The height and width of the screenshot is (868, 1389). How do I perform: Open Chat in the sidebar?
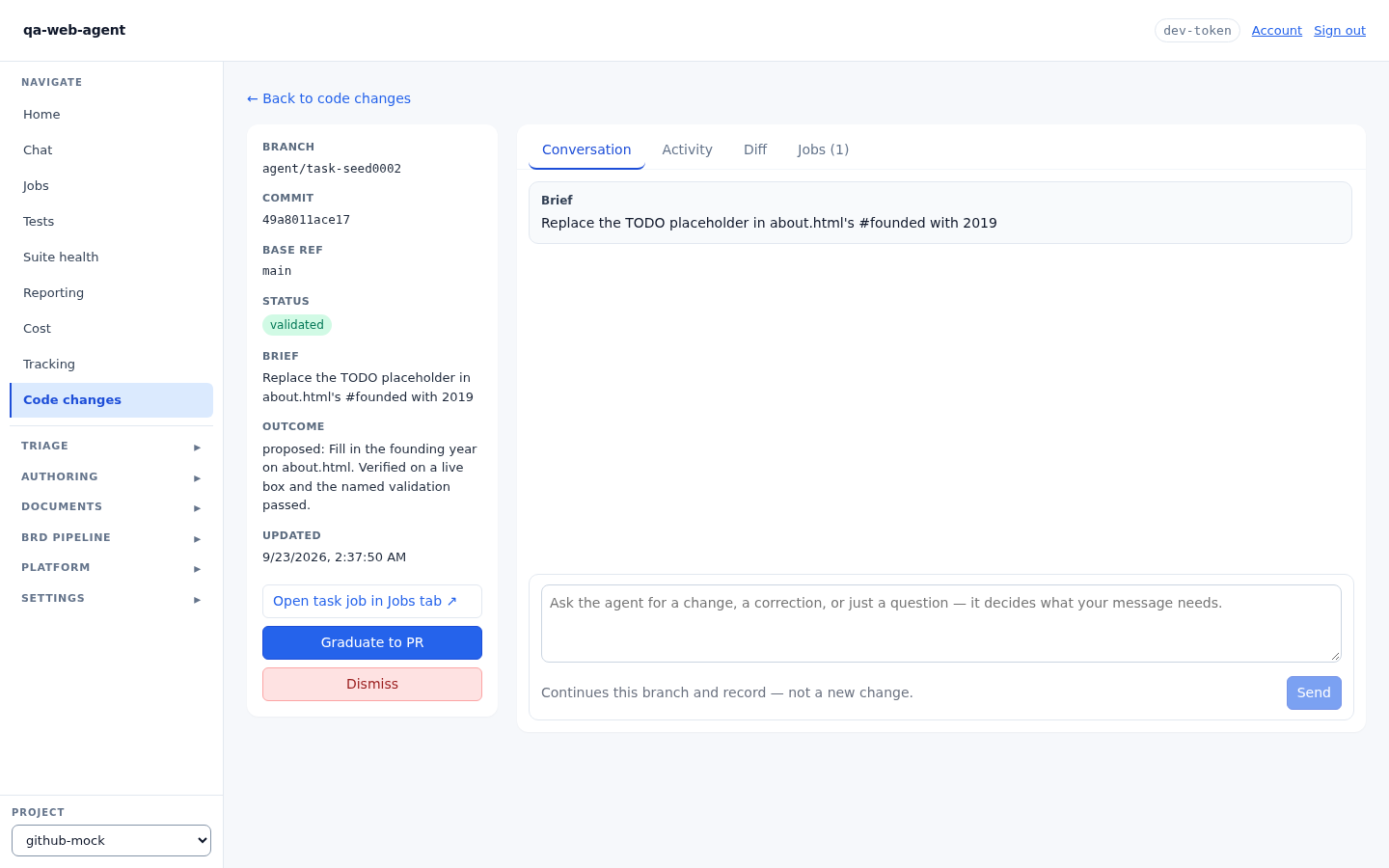111,149
